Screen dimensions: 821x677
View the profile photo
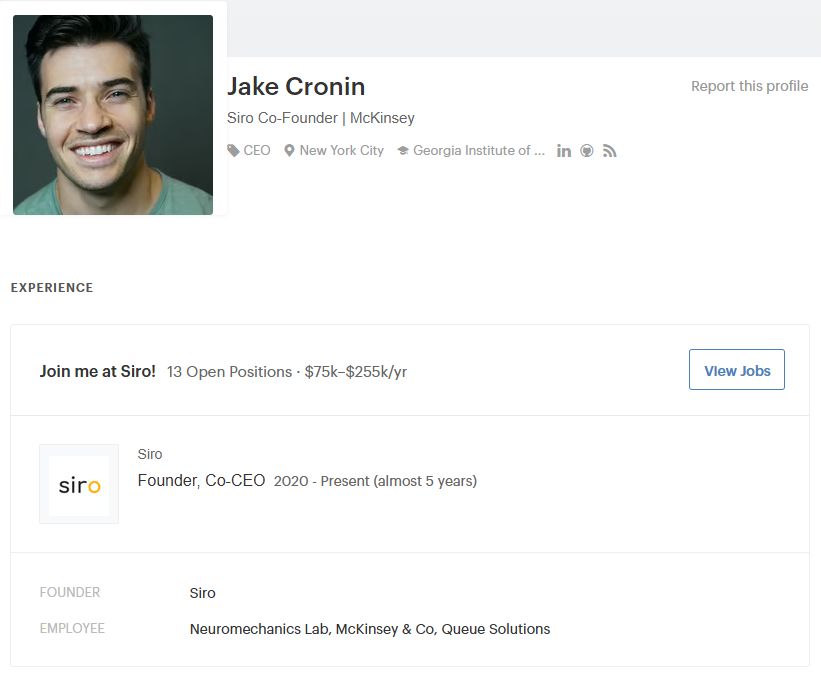[113, 115]
